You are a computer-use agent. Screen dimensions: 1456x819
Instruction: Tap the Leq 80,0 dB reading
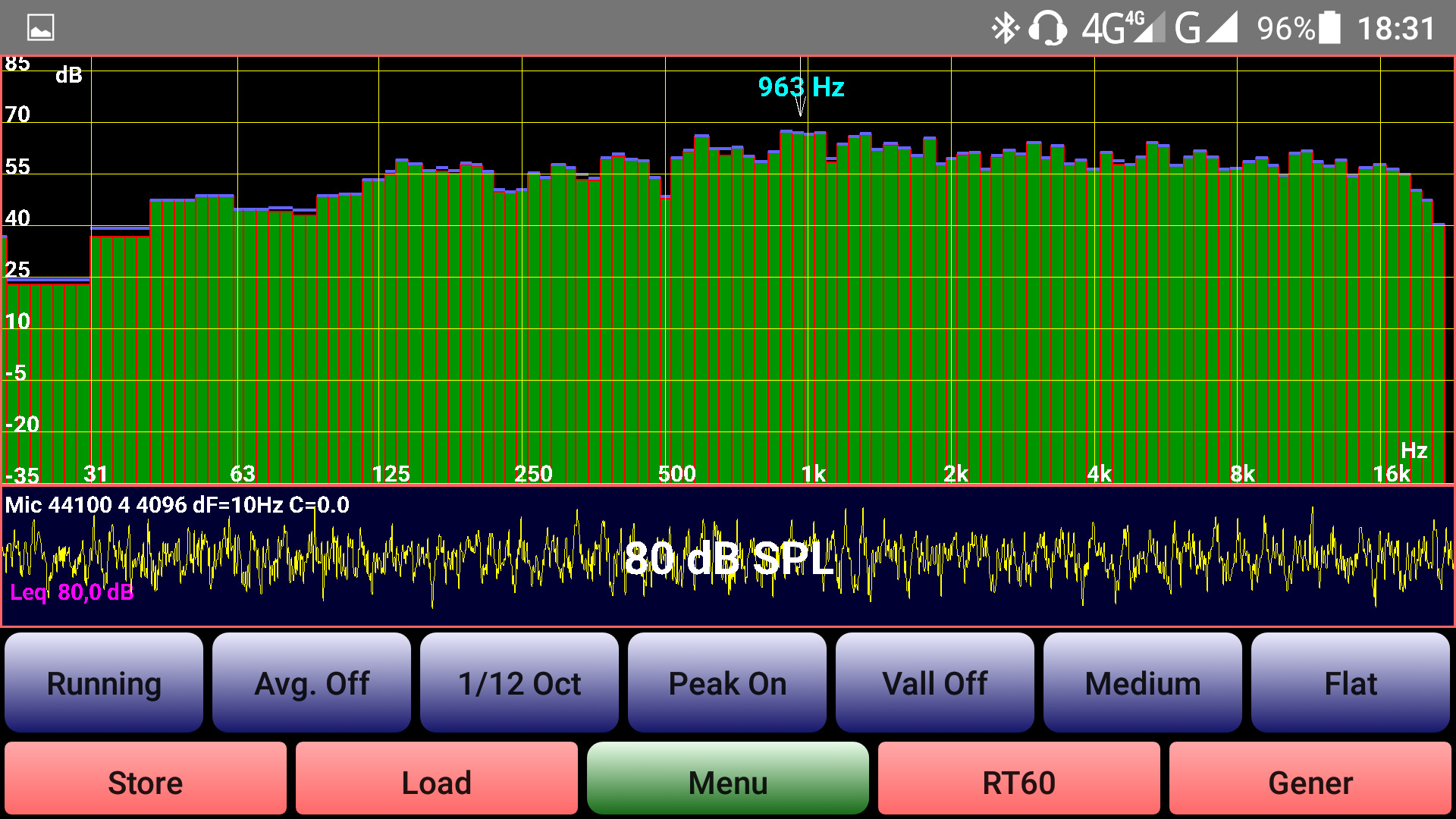[x=72, y=592]
